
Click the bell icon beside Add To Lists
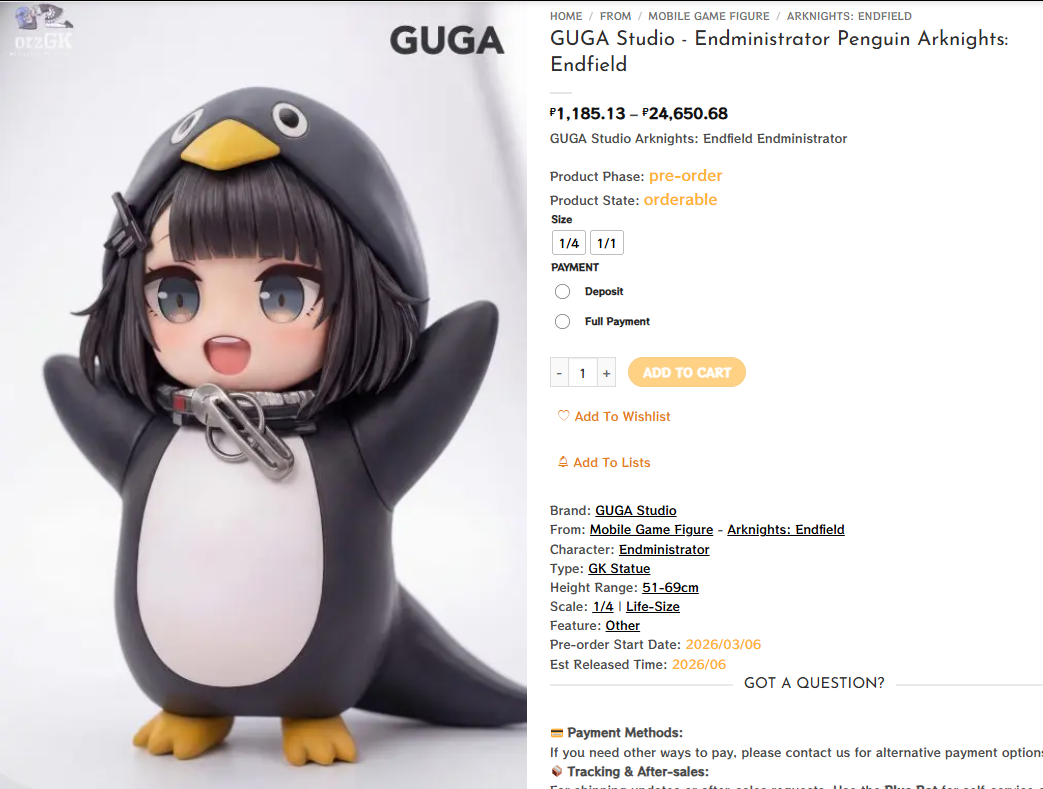pyautogui.click(x=563, y=462)
